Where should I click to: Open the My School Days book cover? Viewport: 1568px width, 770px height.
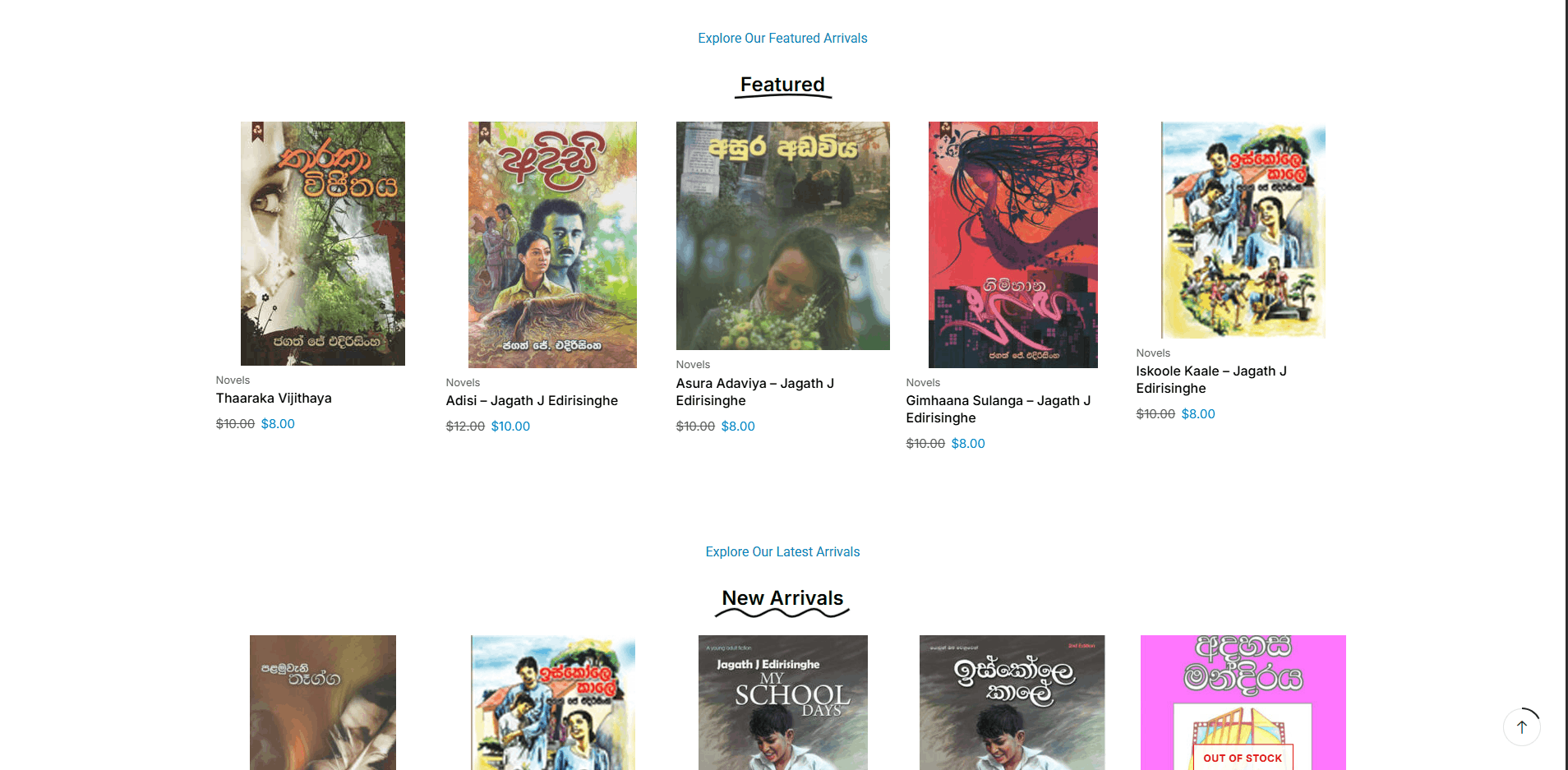click(x=782, y=703)
